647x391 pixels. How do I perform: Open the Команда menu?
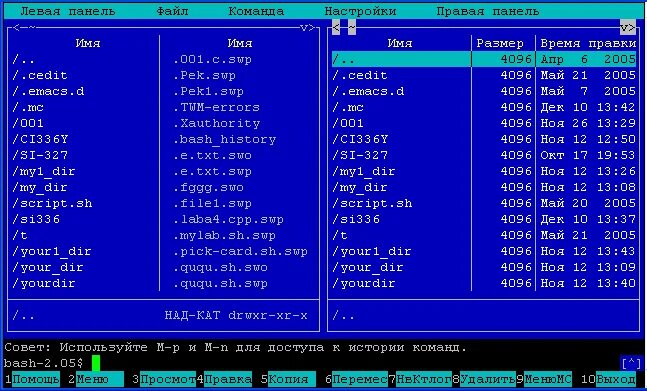pos(256,12)
